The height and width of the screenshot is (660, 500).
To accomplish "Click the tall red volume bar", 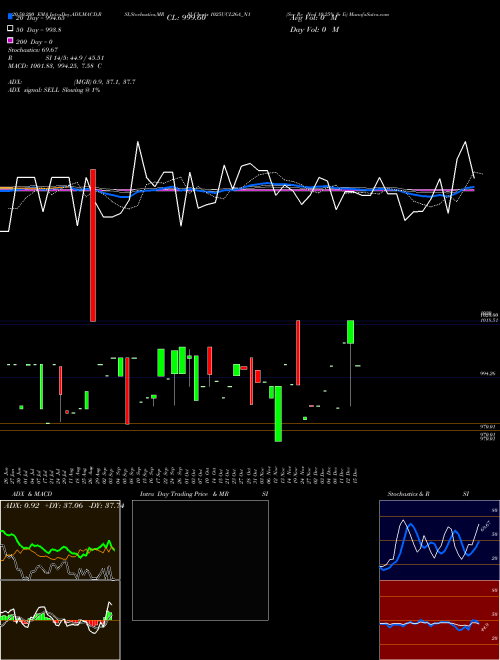I will click(93, 245).
